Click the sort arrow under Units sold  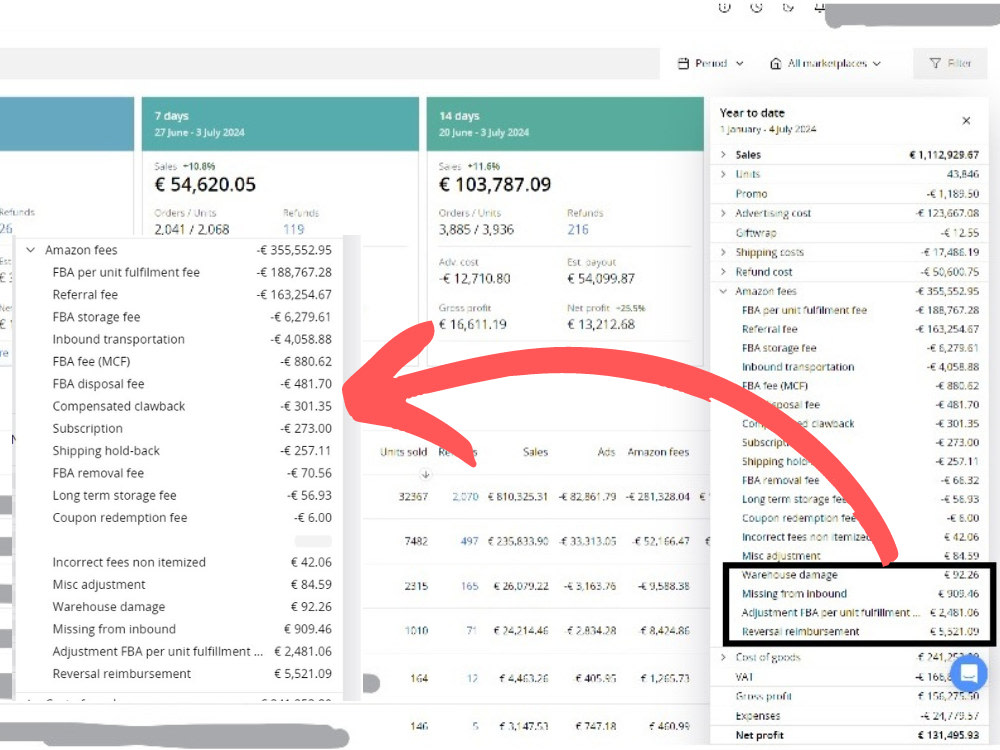425,474
